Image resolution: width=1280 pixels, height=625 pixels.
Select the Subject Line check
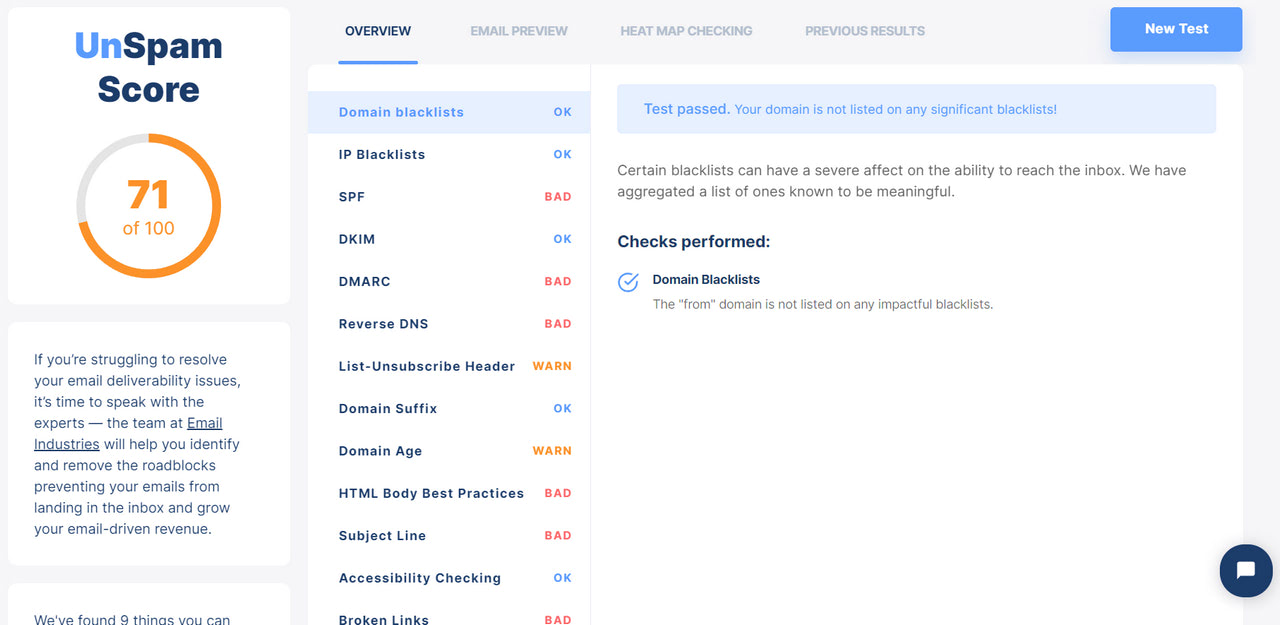coord(449,536)
